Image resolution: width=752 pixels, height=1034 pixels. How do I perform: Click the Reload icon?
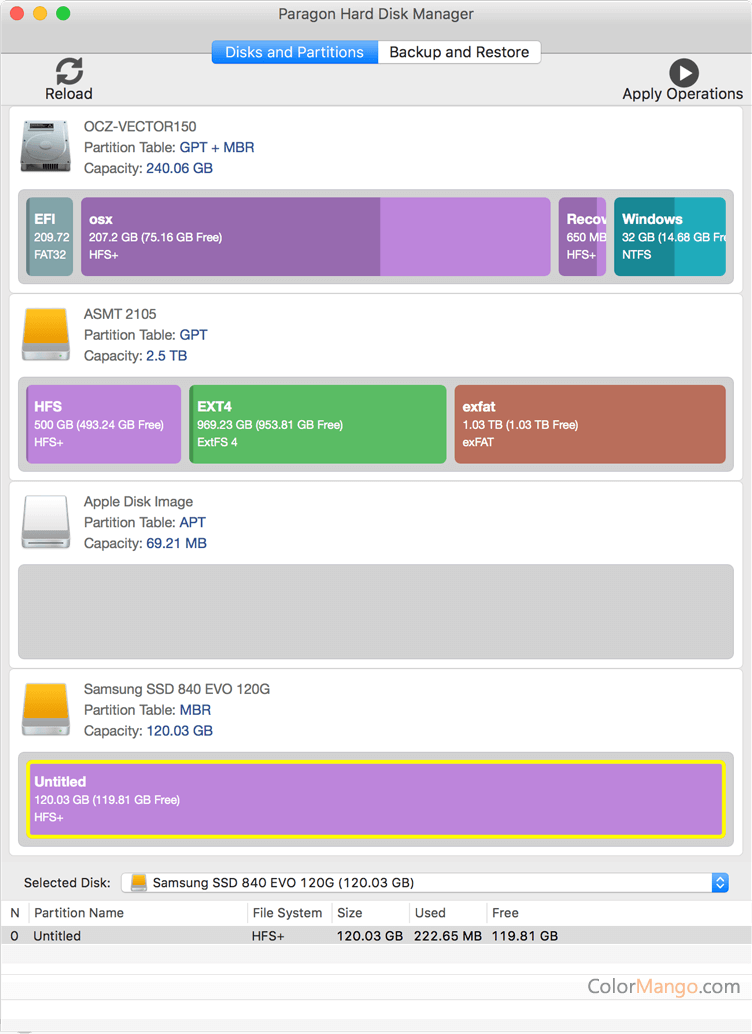[69, 71]
